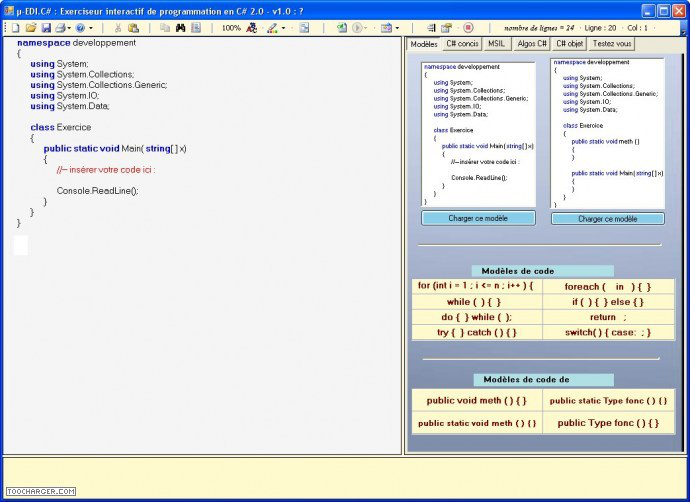Insert the foreach loop code template
This screenshot has height=502, width=690.
(x=608, y=286)
